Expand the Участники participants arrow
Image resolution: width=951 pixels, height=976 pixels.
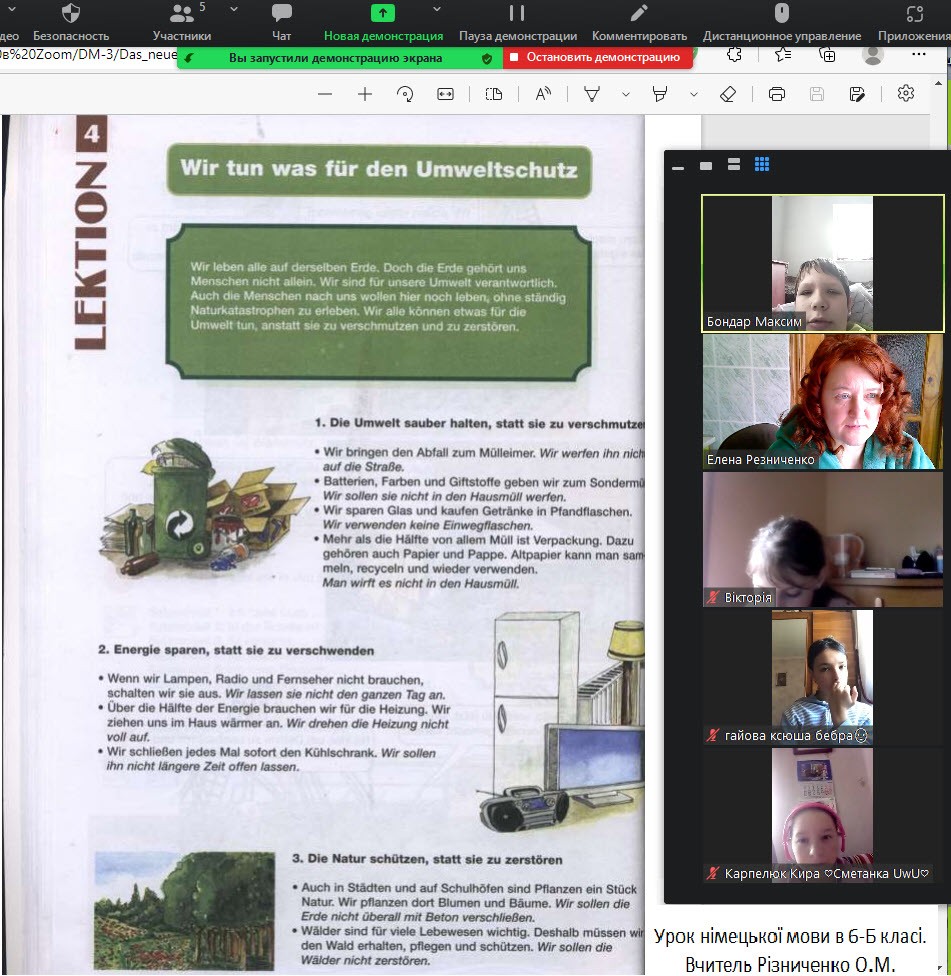[234, 10]
